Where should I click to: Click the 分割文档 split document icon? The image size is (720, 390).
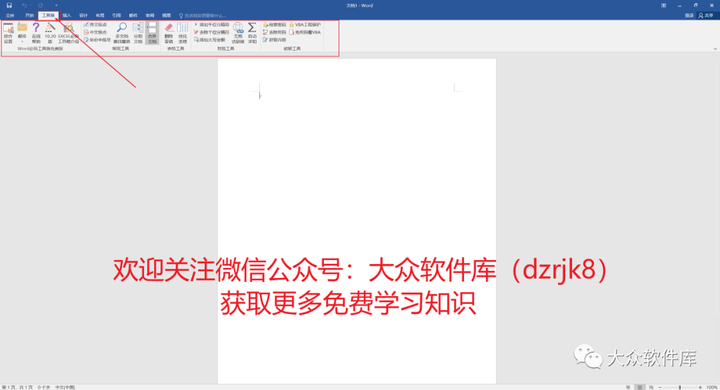tap(138, 34)
